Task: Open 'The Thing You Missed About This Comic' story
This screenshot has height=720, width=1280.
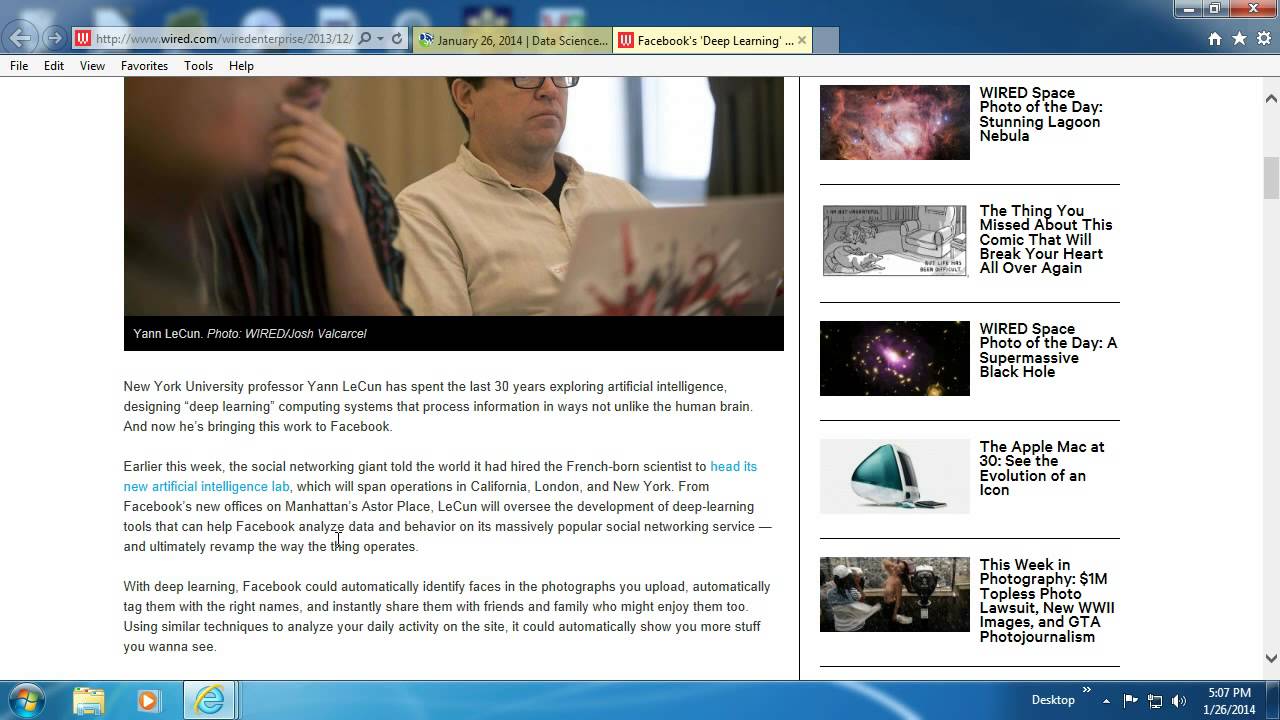Action: 1046,239
